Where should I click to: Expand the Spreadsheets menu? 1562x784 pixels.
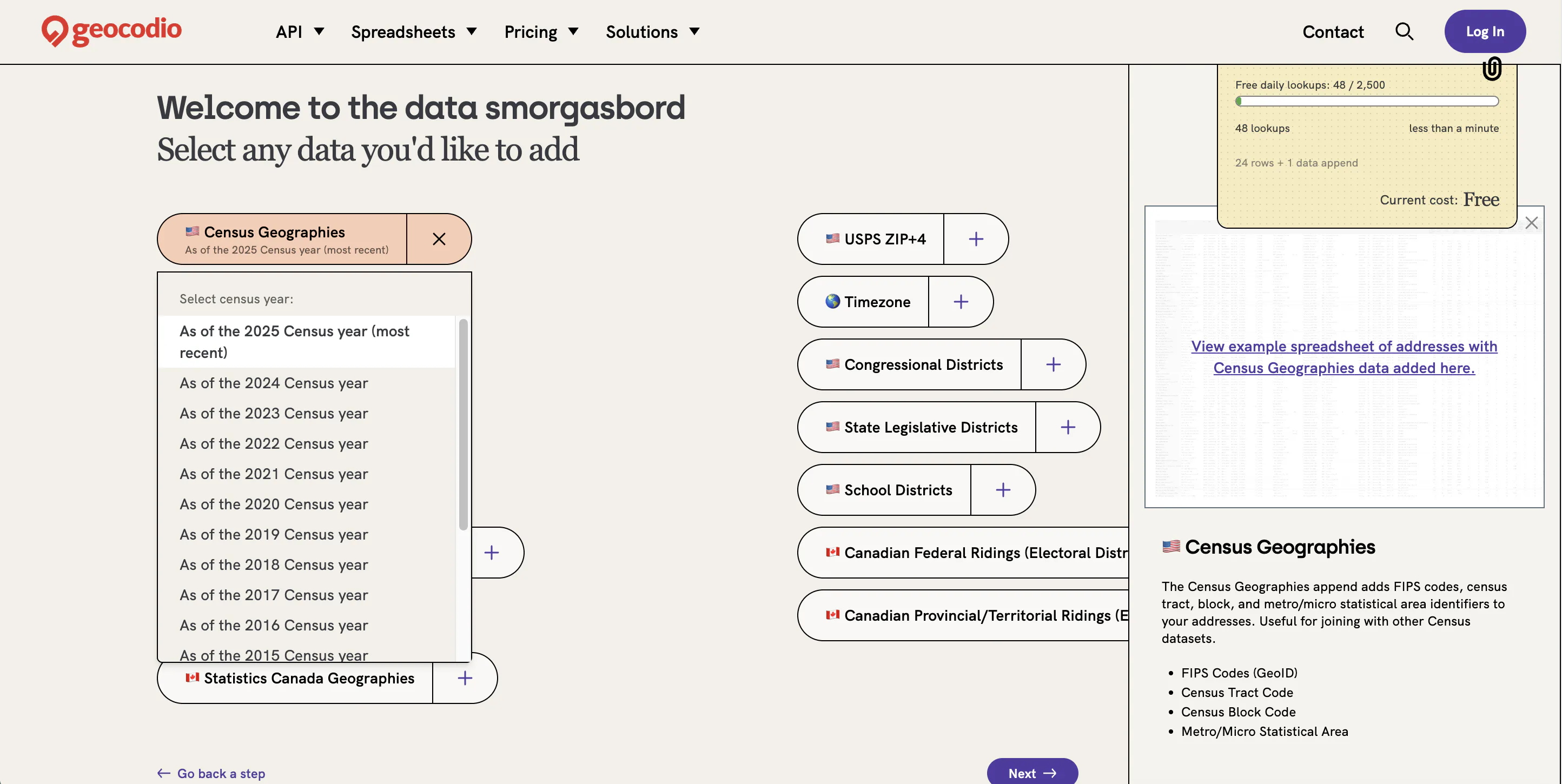point(414,31)
